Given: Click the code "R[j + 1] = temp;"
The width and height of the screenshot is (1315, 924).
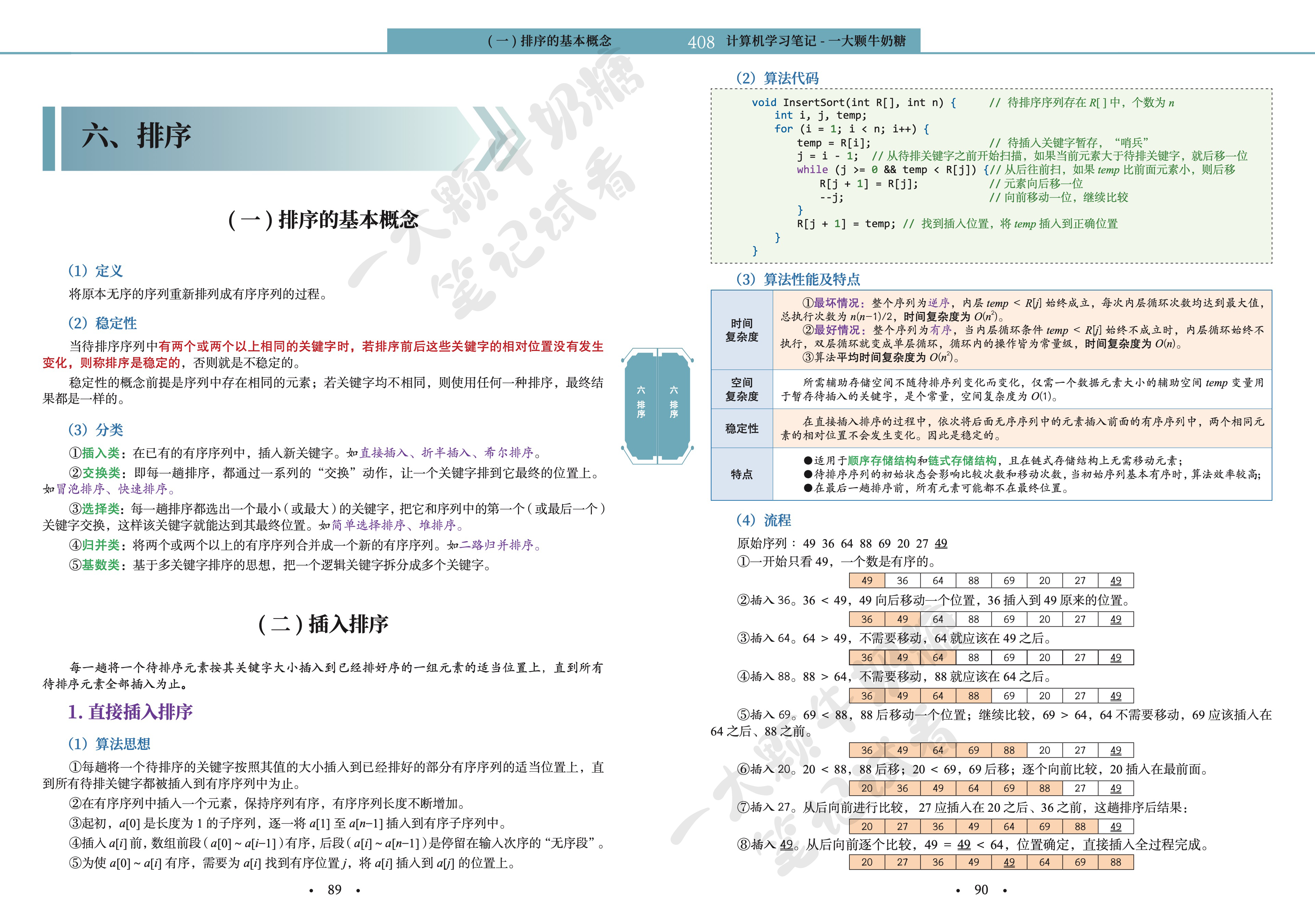Looking at the screenshot, I should tap(846, 223).
